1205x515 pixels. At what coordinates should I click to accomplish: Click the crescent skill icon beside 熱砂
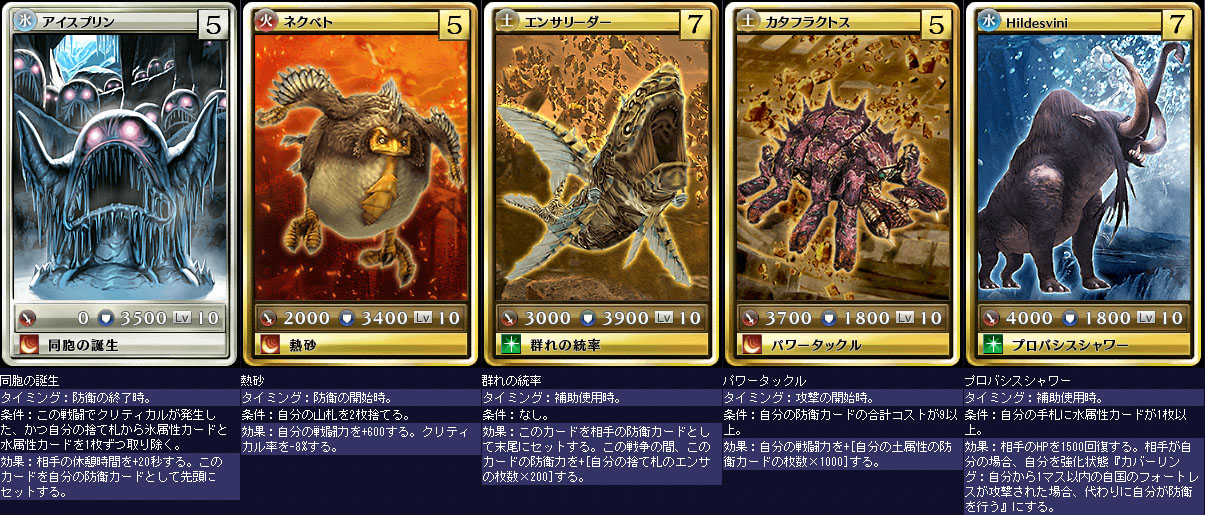coord(268,345)
